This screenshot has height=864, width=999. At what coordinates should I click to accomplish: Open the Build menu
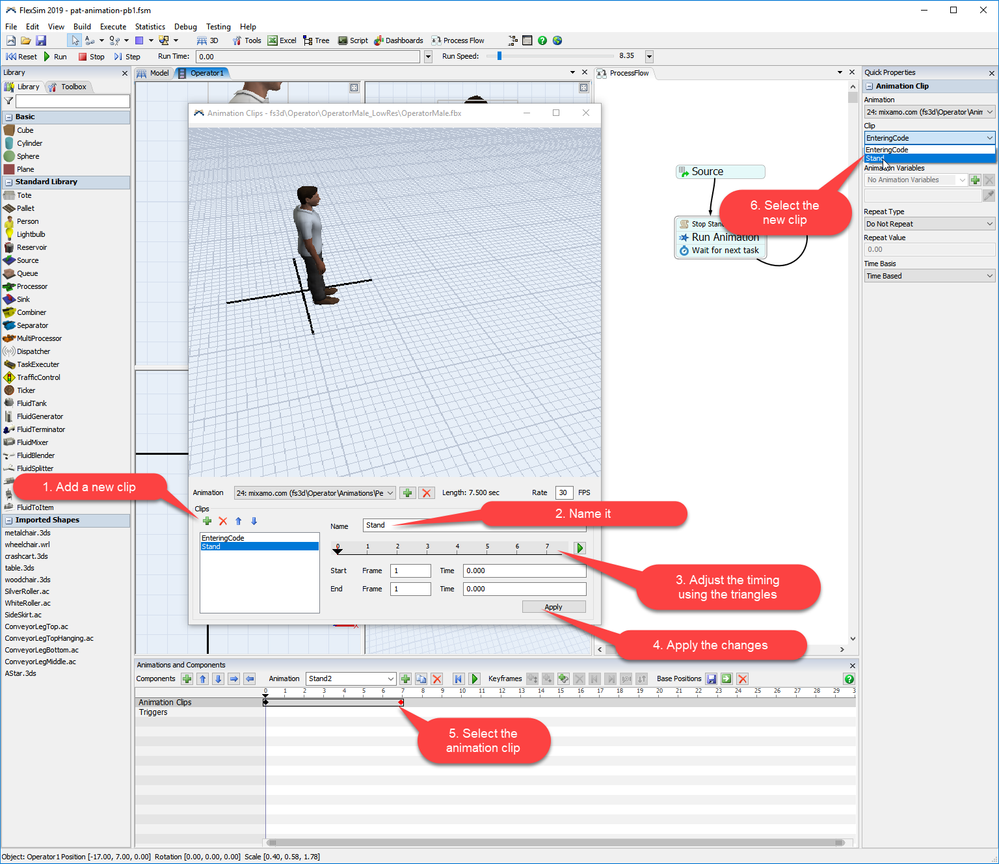(x=82, y=27)
